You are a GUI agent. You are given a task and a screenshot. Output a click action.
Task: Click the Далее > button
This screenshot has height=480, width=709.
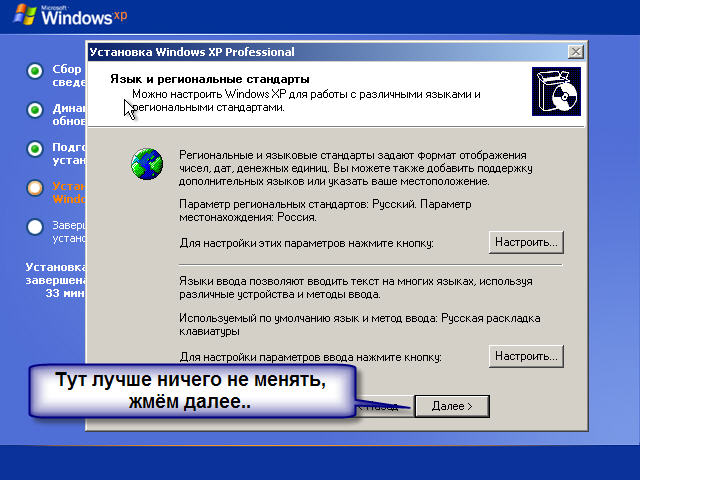452,406
